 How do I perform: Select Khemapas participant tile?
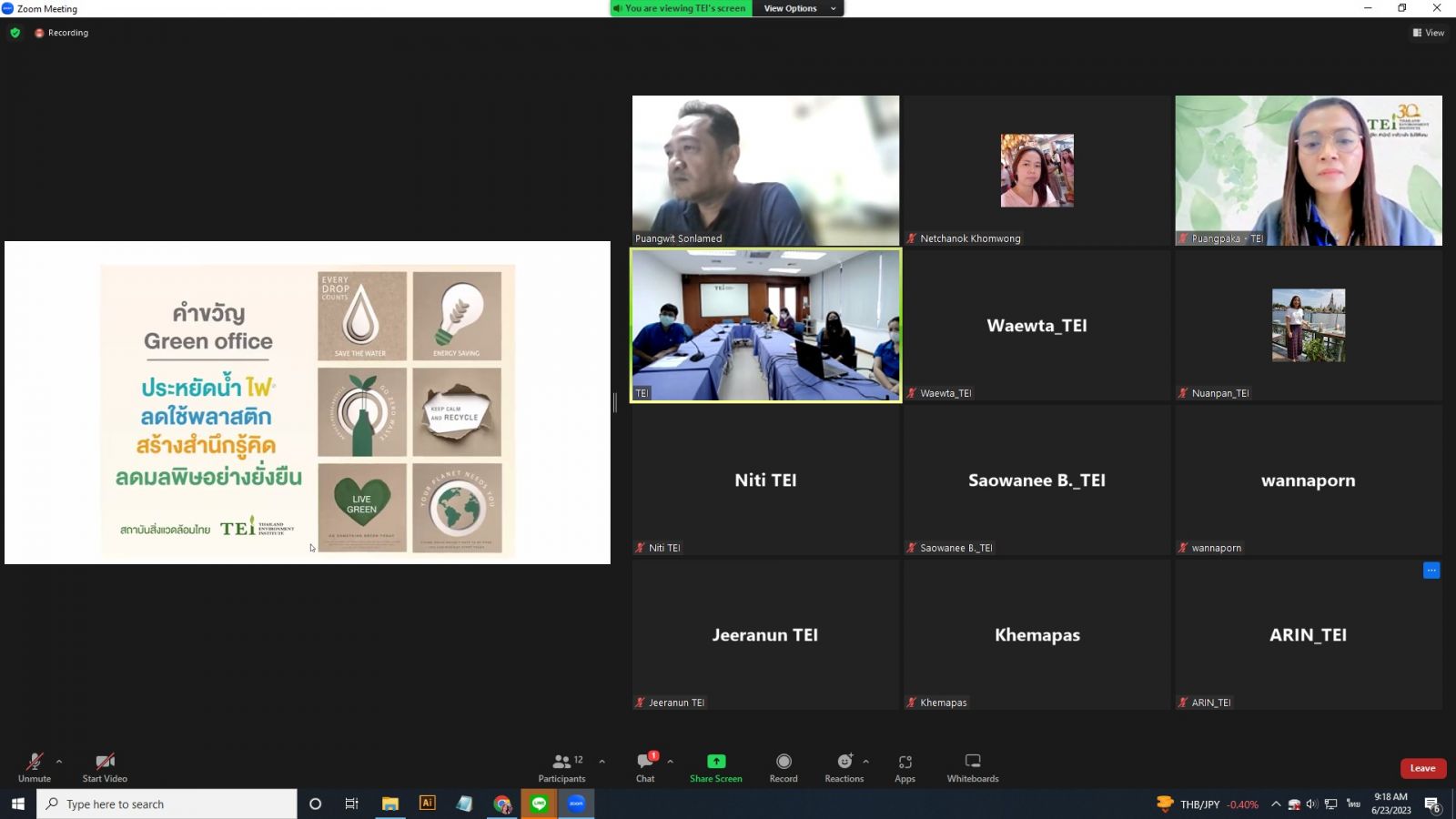[x=1036, y=634]
